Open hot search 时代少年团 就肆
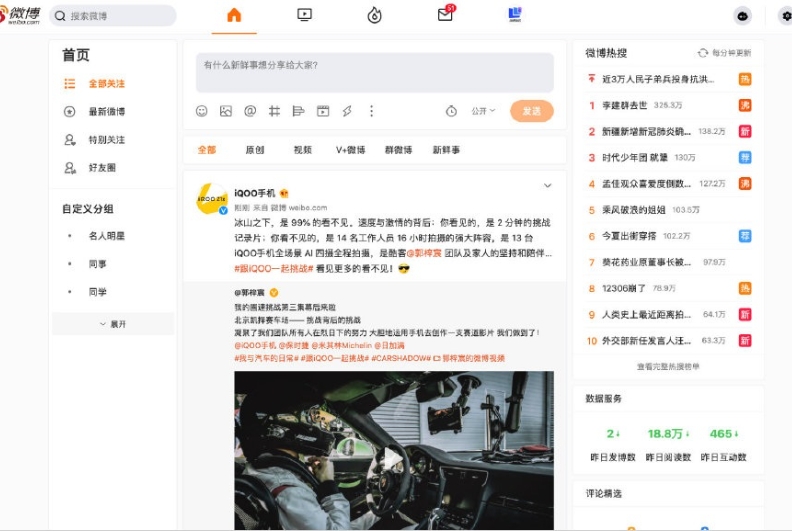This screenshot has height=531, width=792. click(x=635, y=158)
